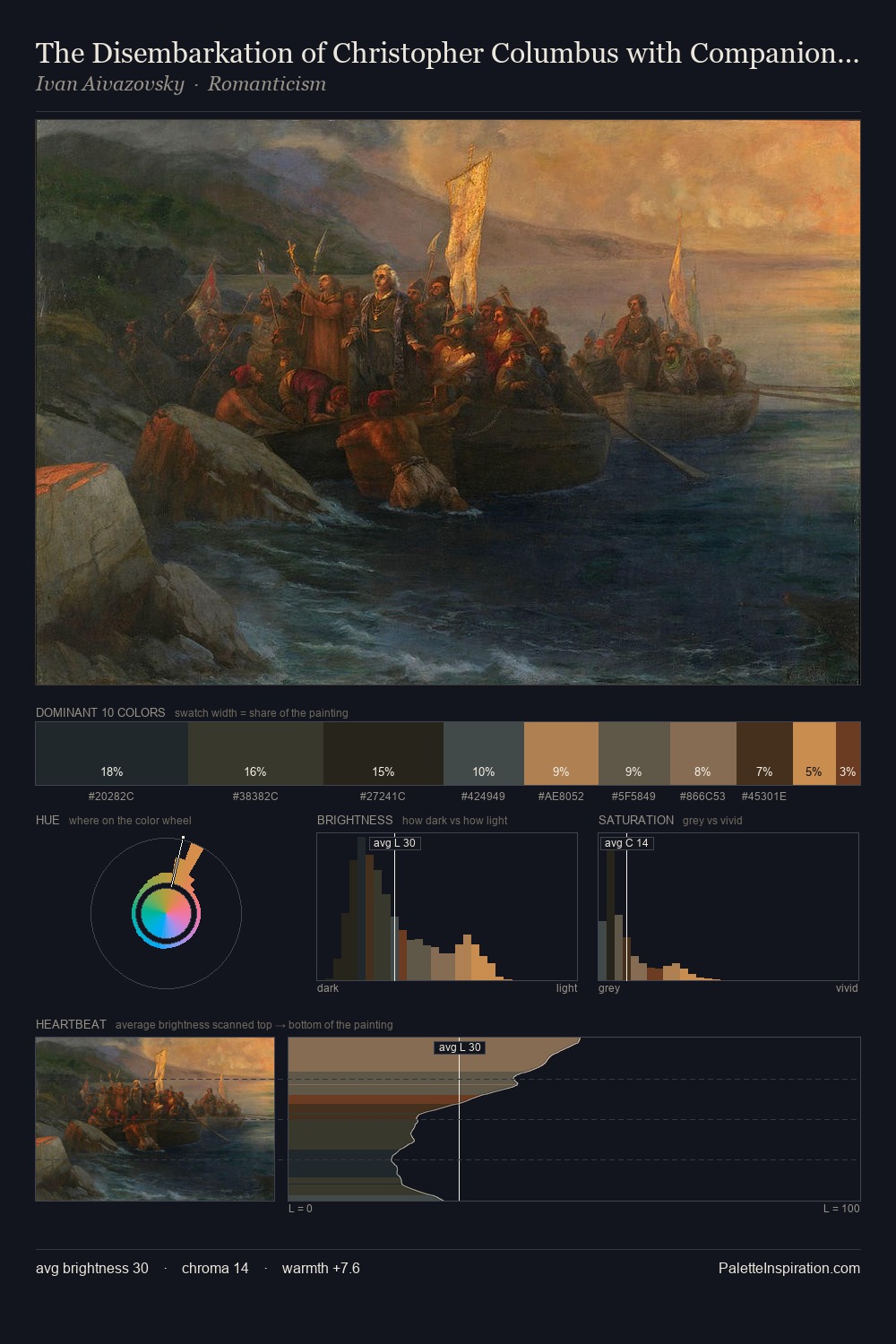Click the 7% swatch colored #45301E
Image resolution: width=896 pixels, height=1344 pixels.
coord(764,754)
